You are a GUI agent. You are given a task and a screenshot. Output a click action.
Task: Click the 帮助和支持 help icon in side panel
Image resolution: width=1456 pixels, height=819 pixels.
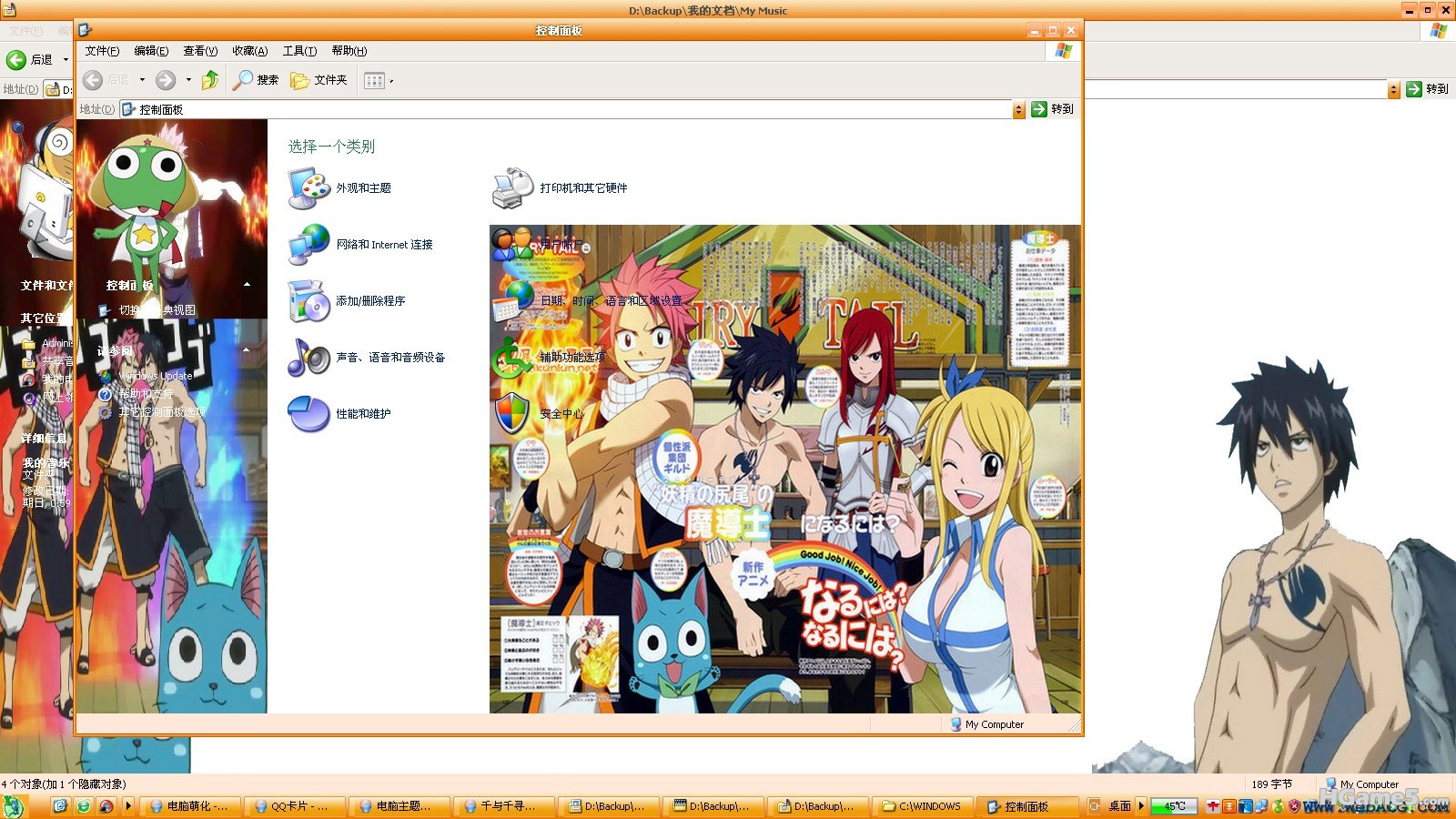pyautogui.click(x=106, y=394)
